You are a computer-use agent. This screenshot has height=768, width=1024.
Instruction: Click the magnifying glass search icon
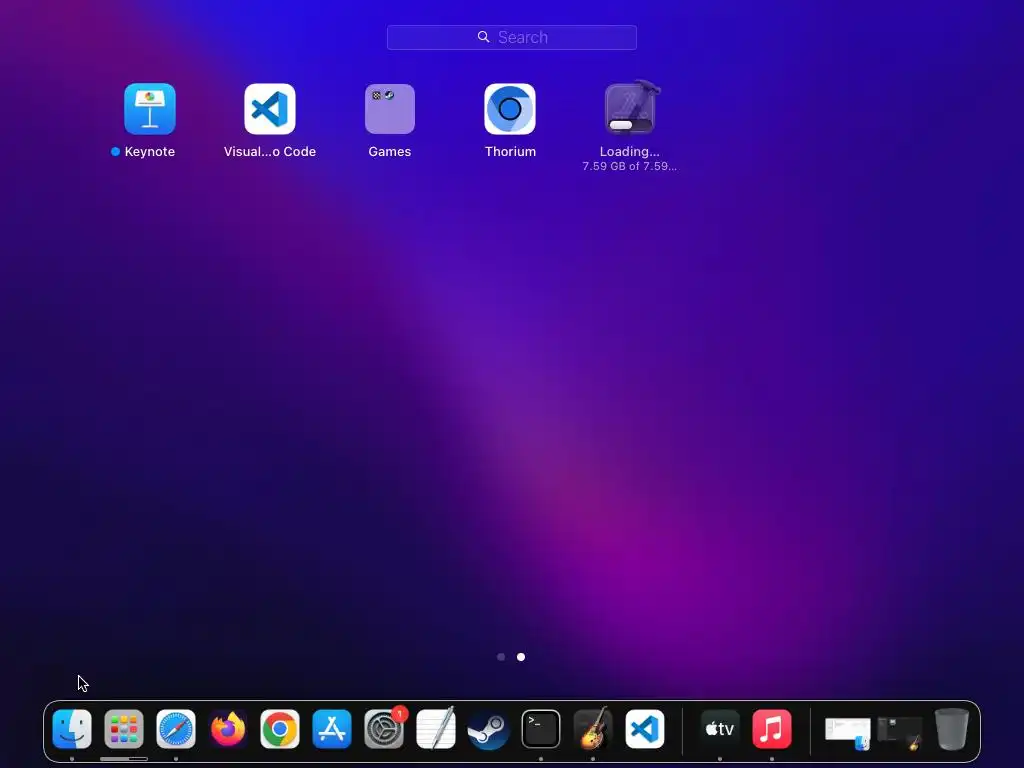483,37
